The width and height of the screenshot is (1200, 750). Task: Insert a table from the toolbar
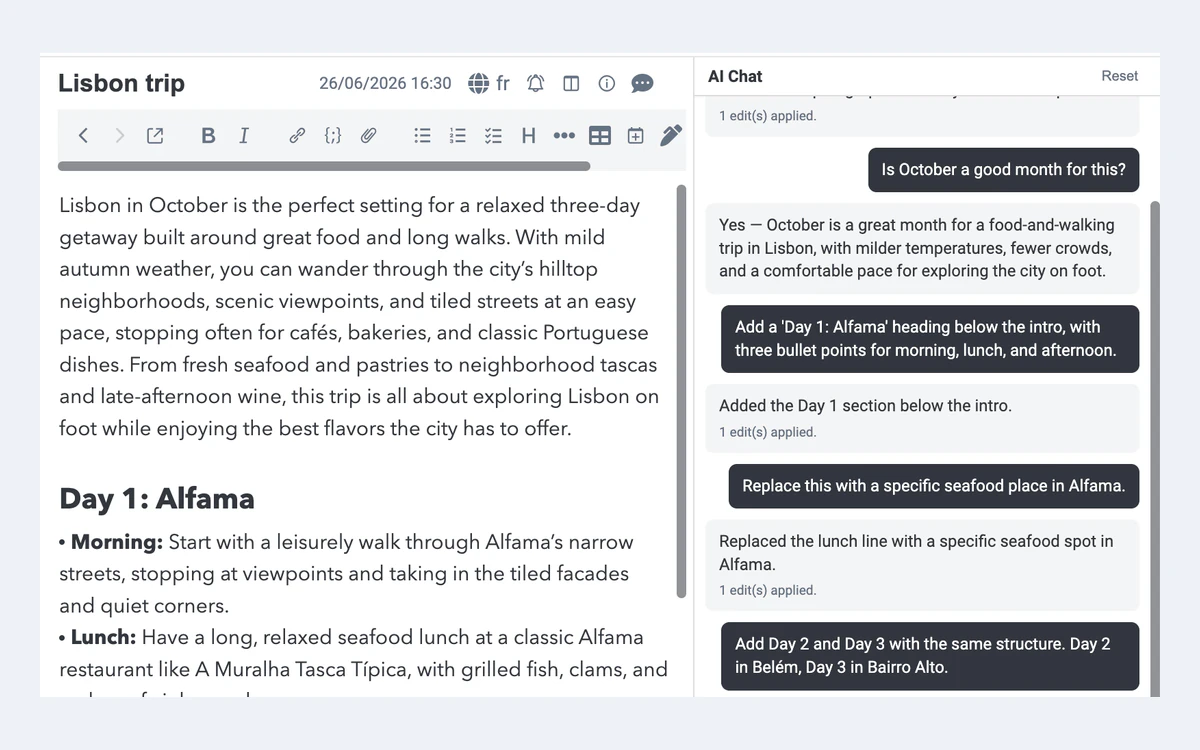coord(600,136)
